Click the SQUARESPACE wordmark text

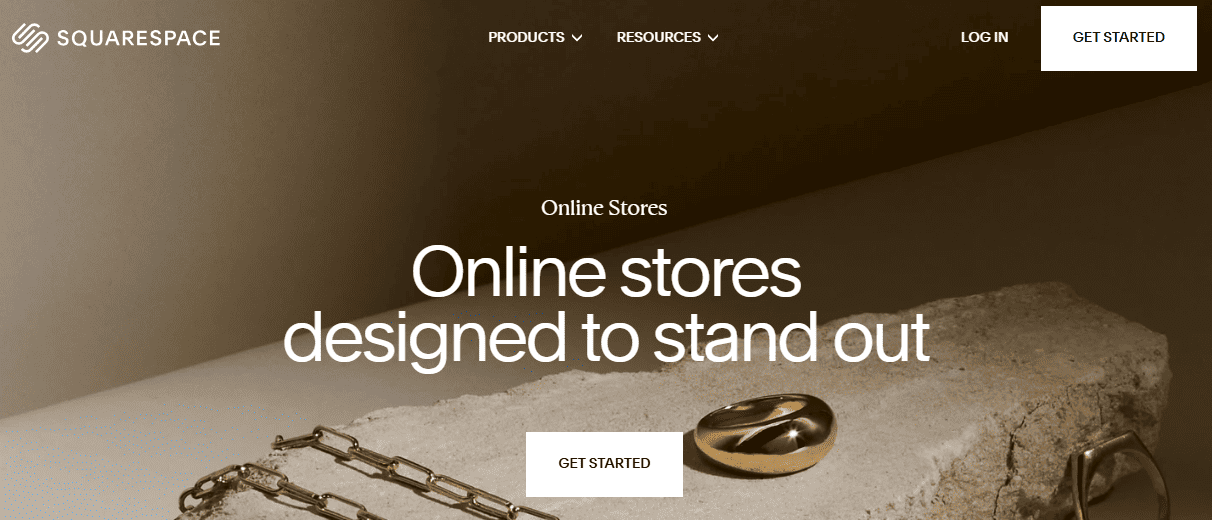pyautogui.click(x=139, y=38)
